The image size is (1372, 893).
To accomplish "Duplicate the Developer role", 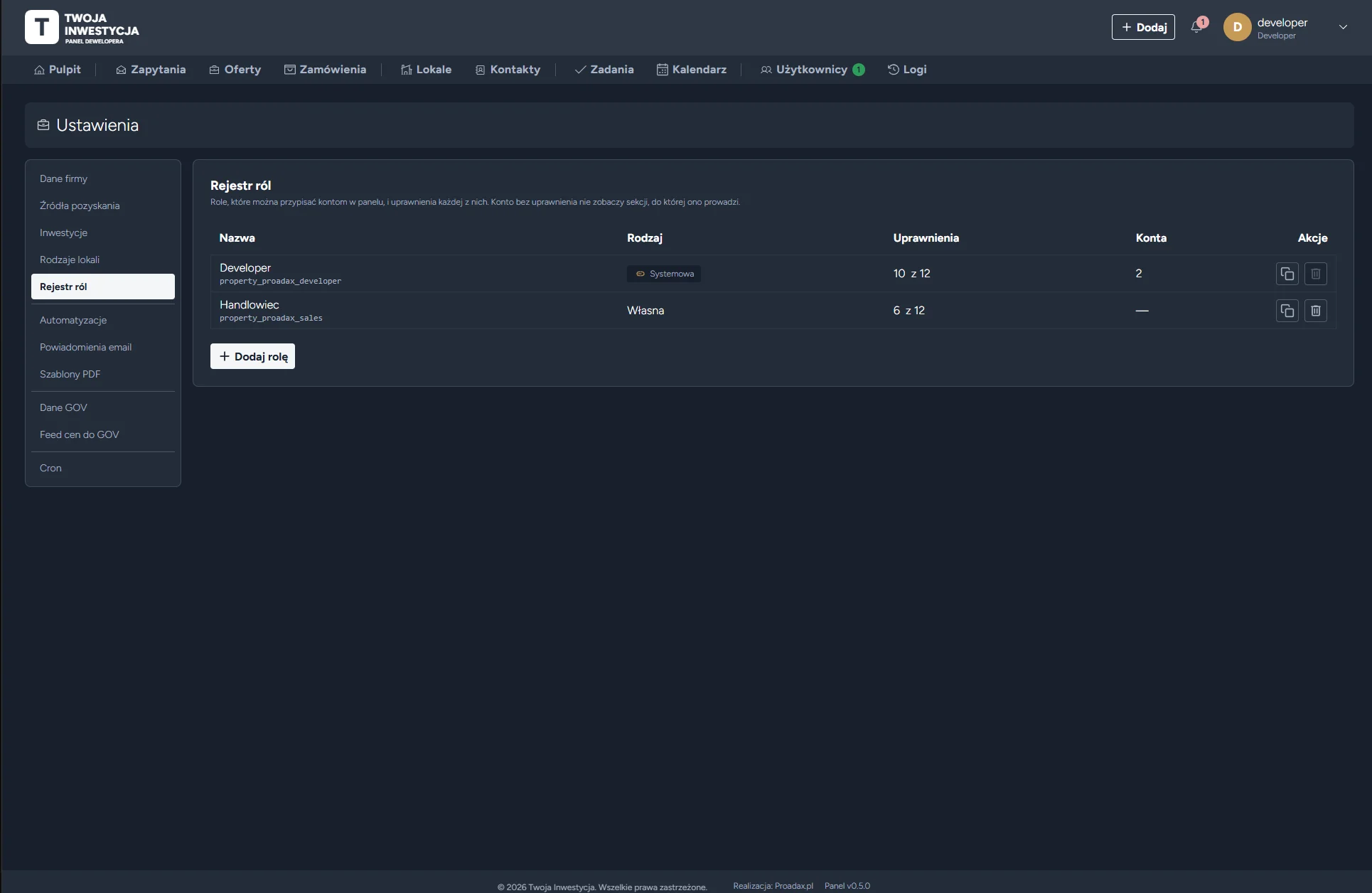I will pos(1287,274).
